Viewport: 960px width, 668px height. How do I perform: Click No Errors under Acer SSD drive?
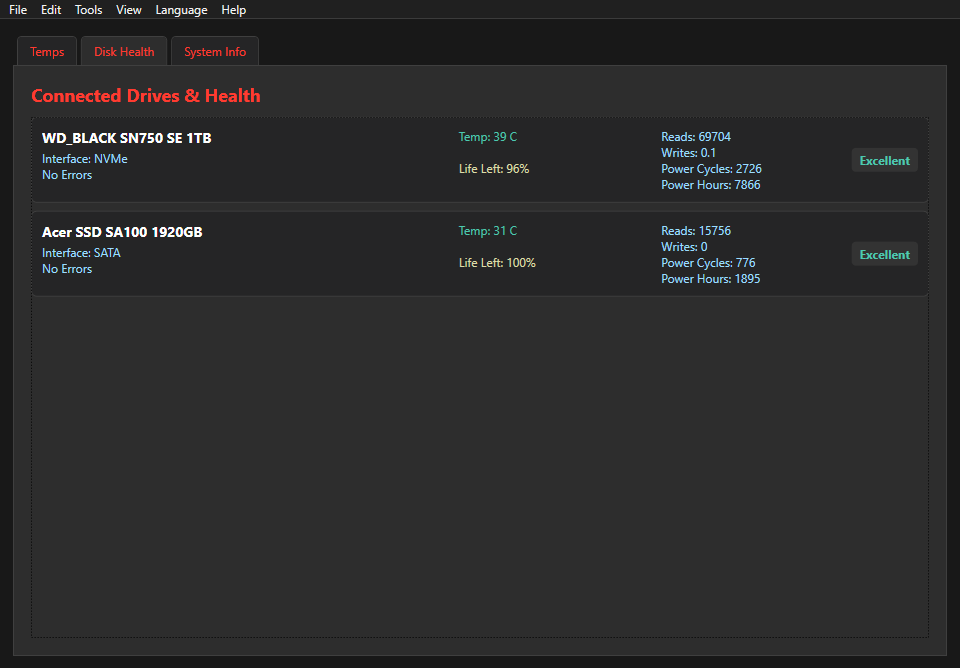67,269
